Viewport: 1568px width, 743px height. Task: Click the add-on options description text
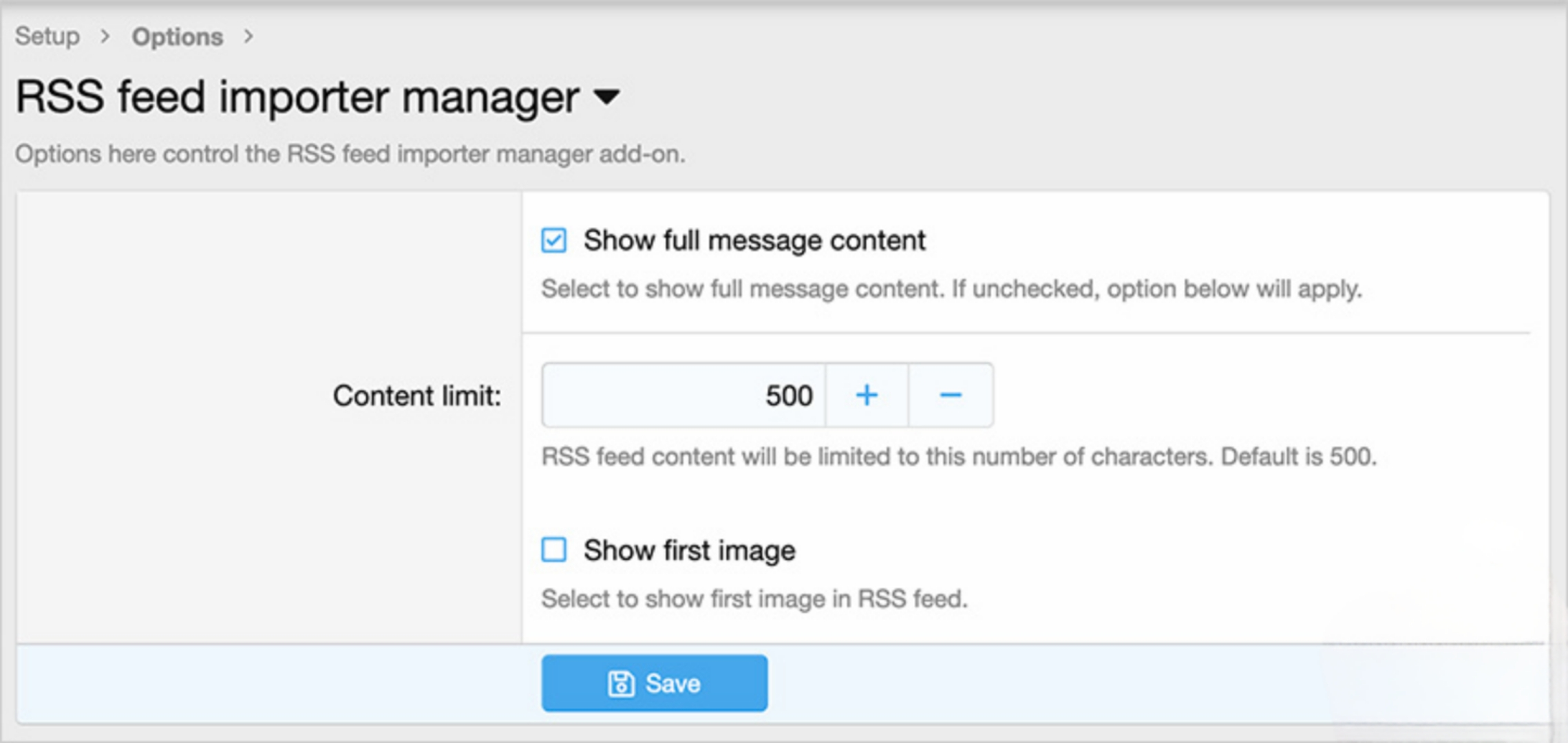(x=350, y=154)
